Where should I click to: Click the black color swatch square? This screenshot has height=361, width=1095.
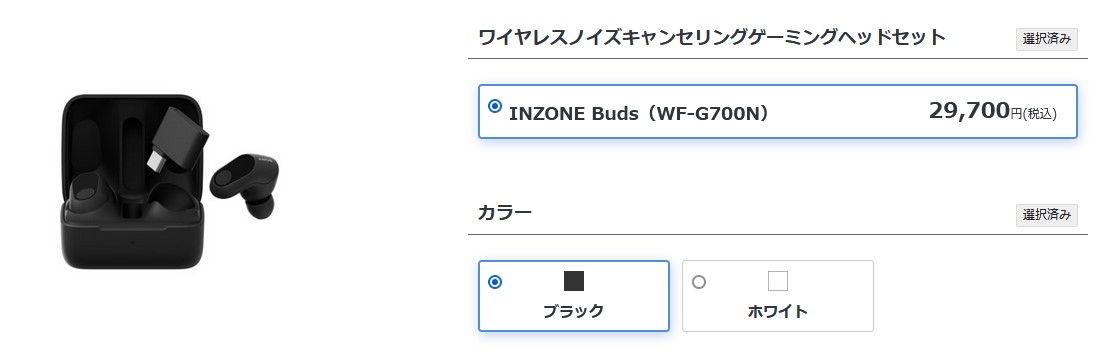coord(574,281)
